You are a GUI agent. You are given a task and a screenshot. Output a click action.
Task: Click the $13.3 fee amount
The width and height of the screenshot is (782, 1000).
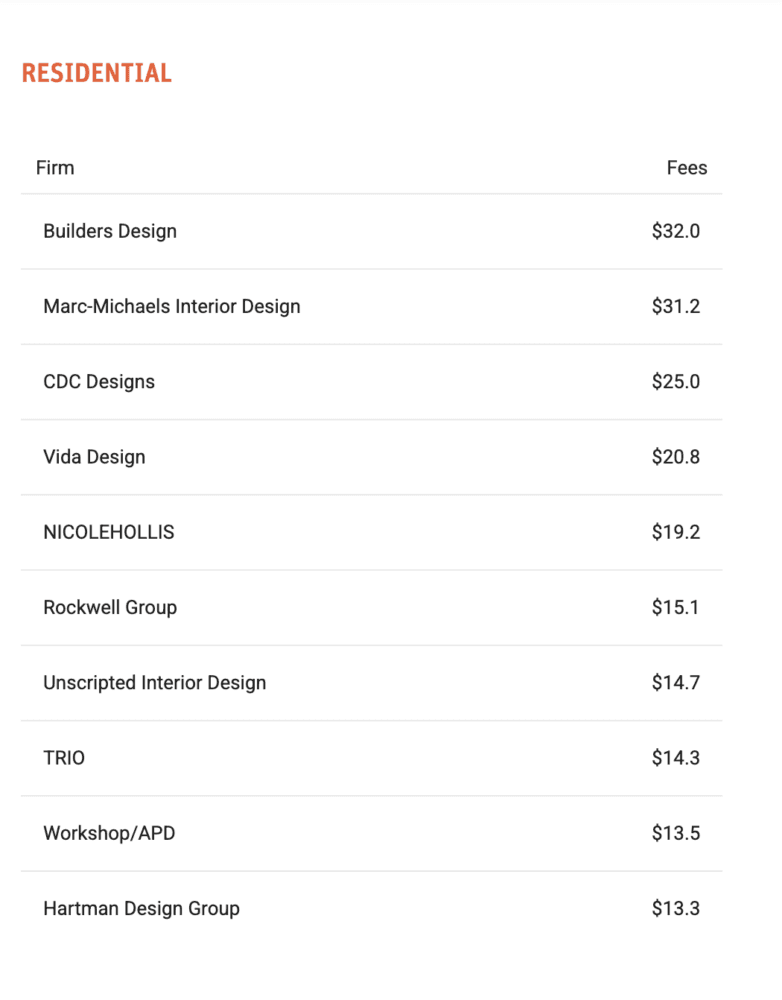point(675,908)
